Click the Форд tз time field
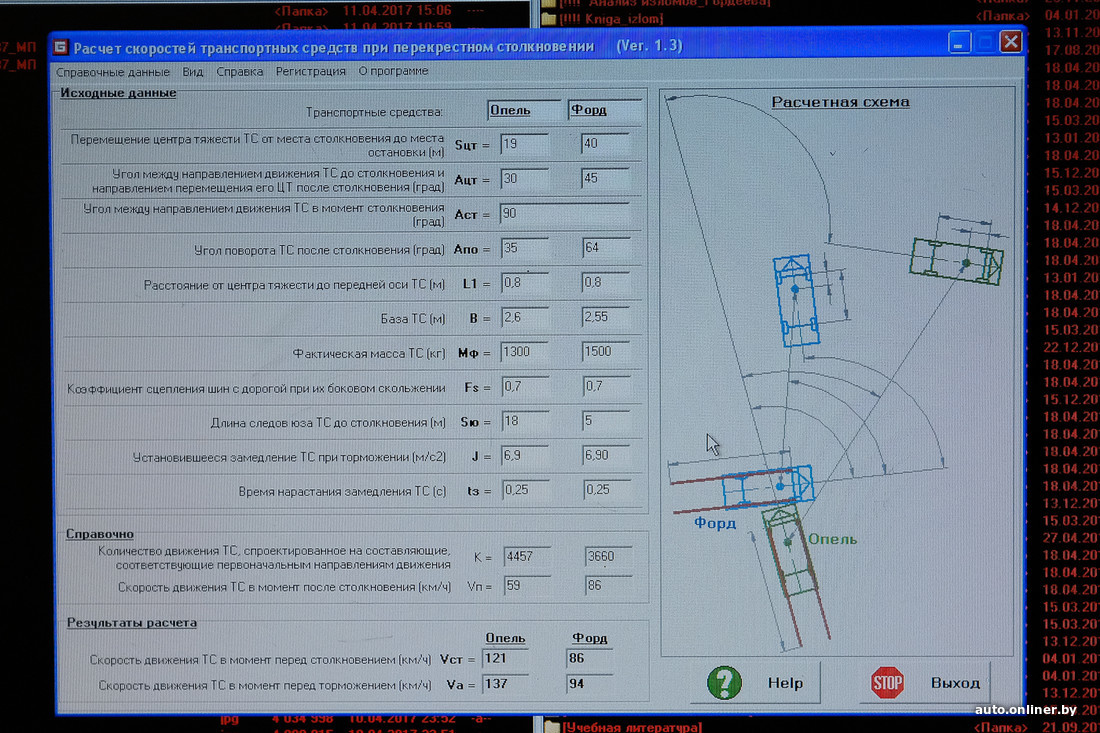This screenshot has height=733, width=1100. coord(608,490)
